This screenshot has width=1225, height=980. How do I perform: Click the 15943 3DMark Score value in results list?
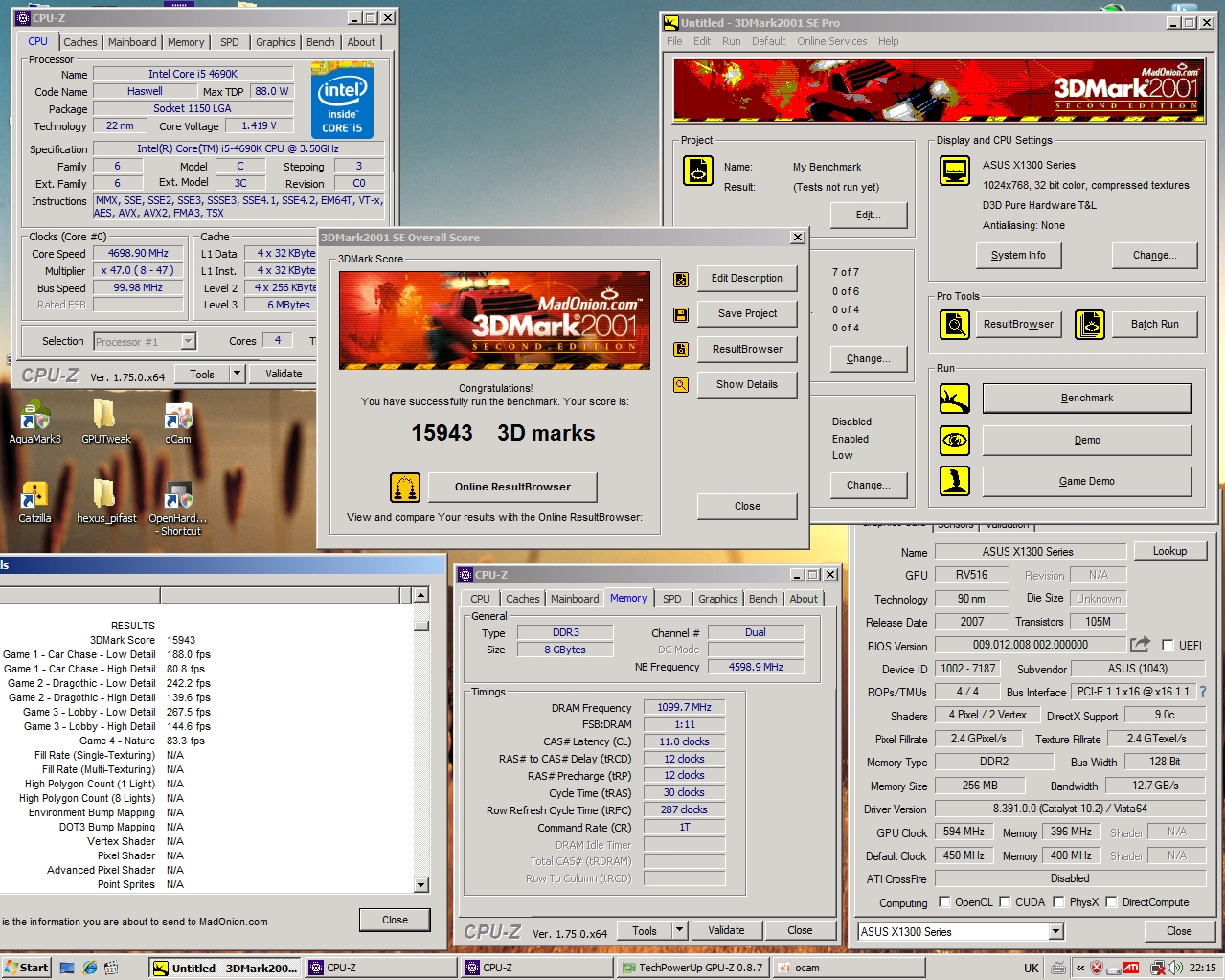[181, 641]
